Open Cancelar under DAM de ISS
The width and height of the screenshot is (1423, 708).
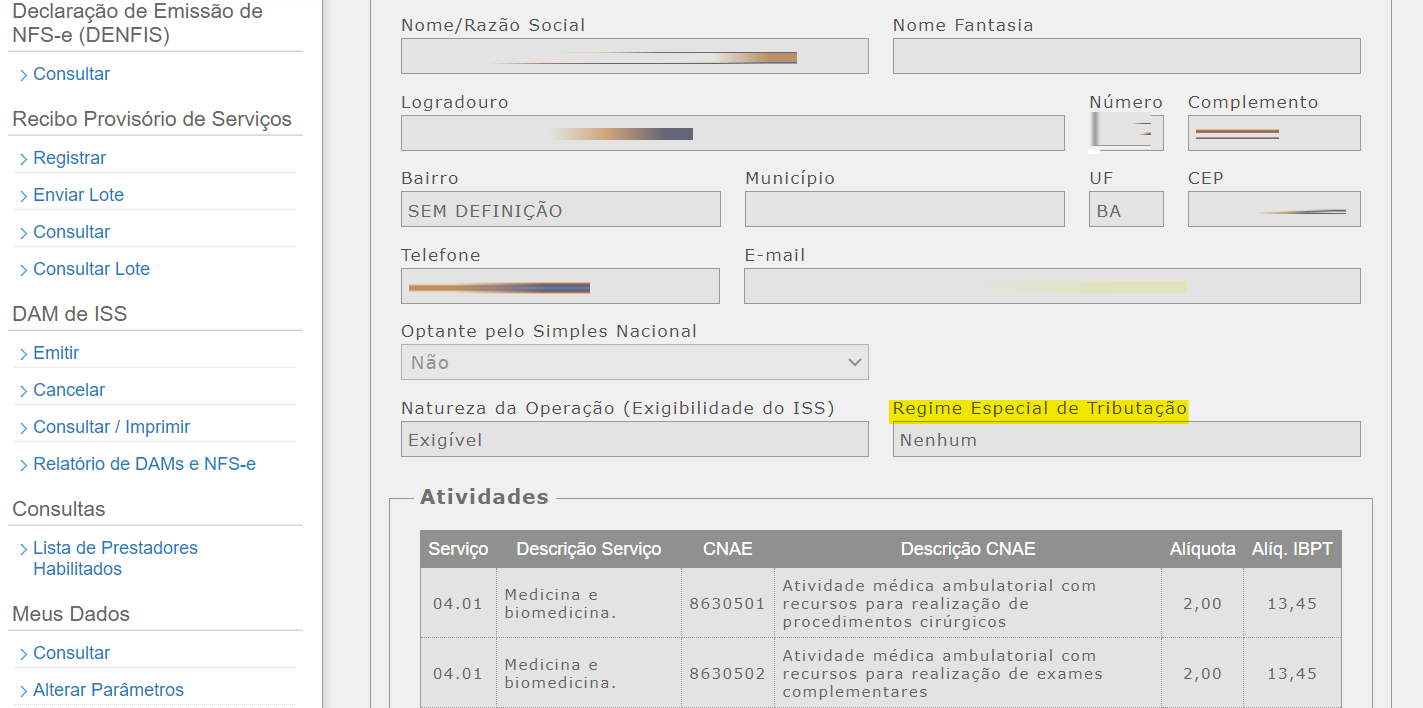coord(69,390)
